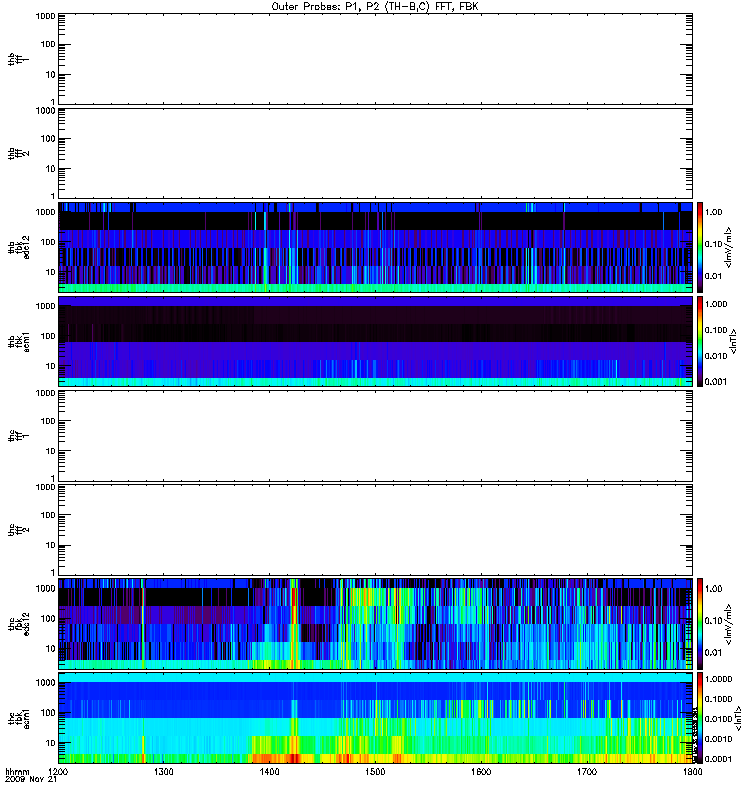
Task: Click the '1' y-axis tick of thc fff 1
Action: click(53, 478)
